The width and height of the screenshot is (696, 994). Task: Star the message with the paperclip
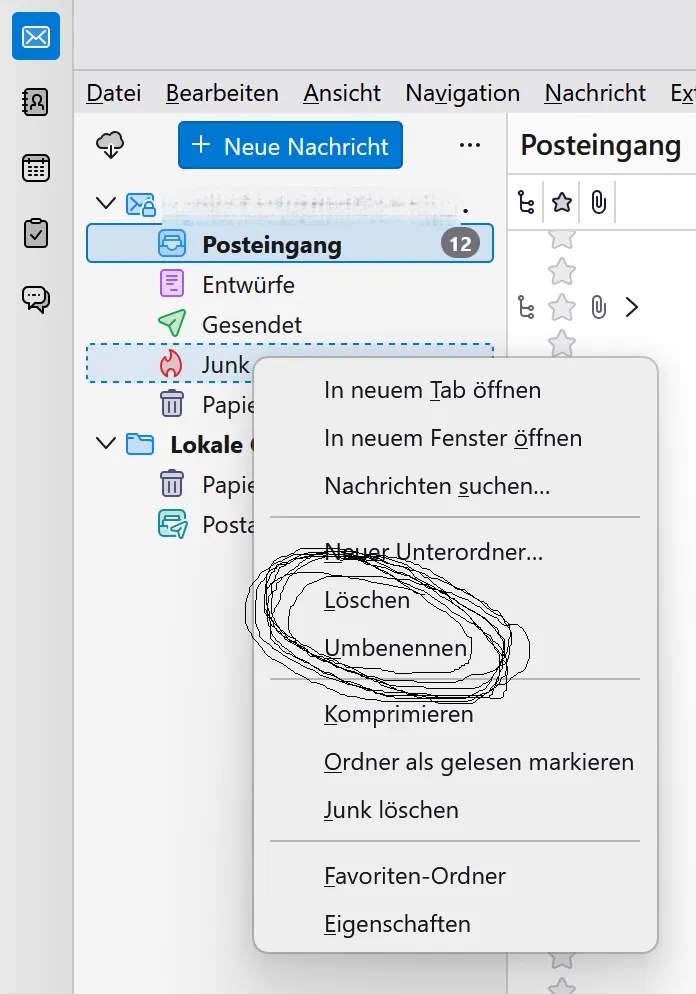pos(562,308)
